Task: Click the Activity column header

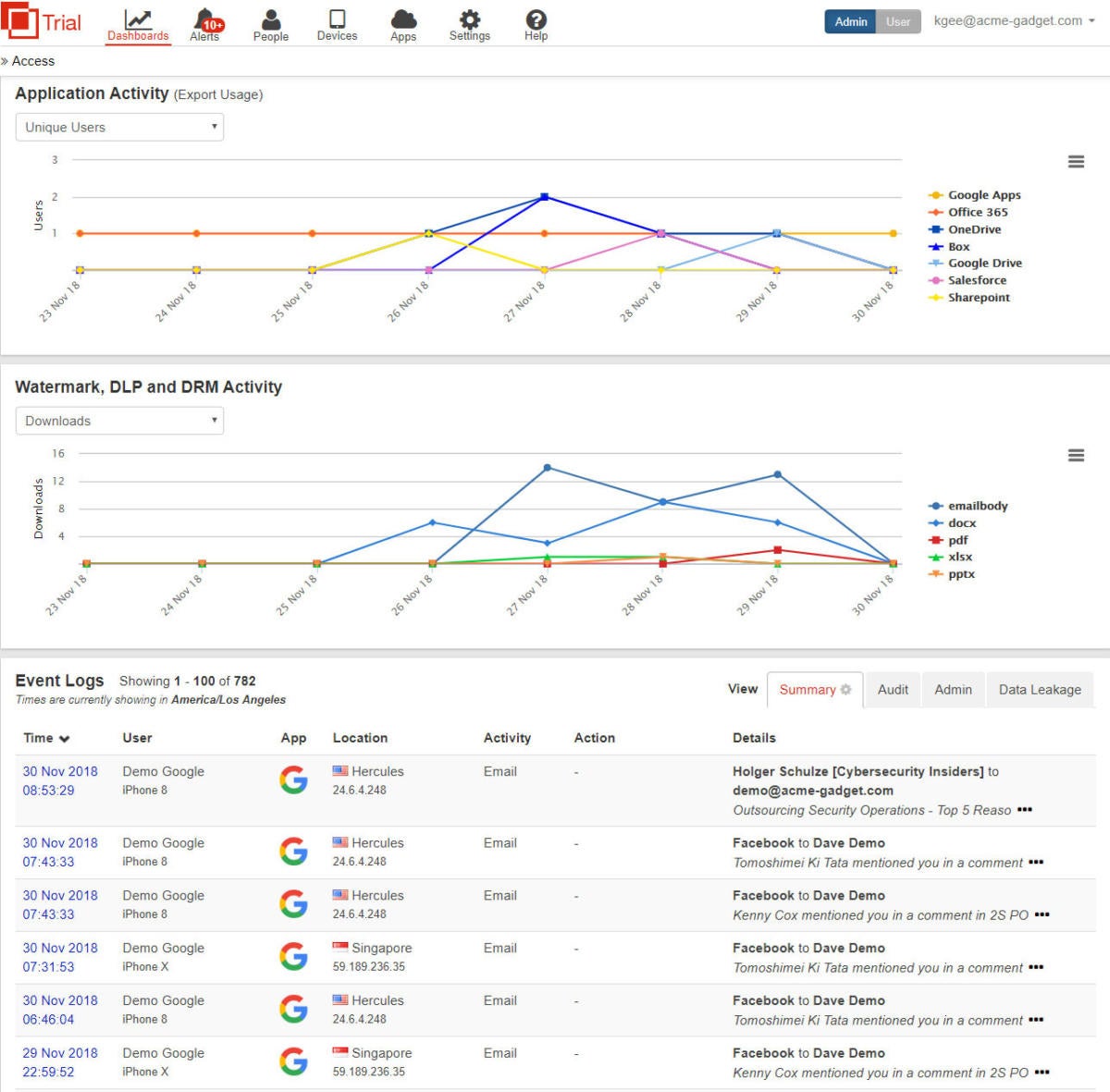Action: point(507,738)
